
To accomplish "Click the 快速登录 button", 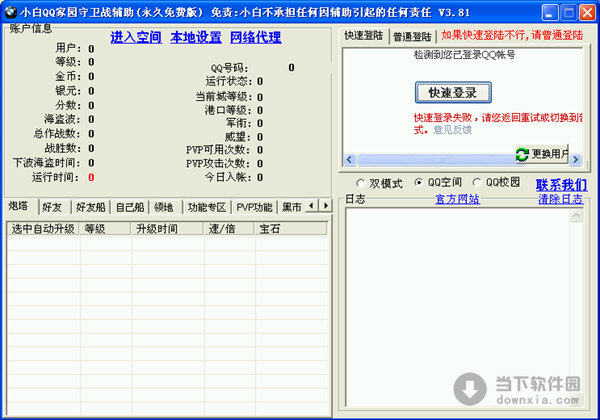I will click(453, 92).
